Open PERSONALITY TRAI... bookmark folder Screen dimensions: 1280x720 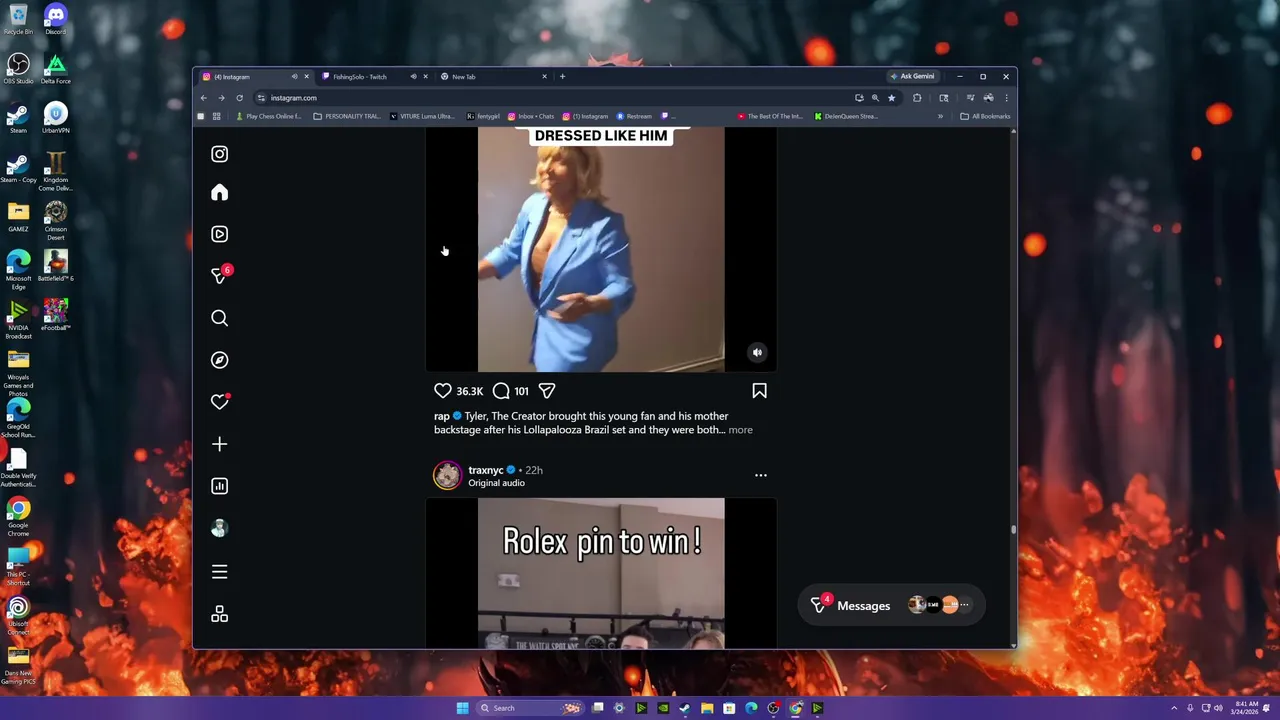point(347,116)
